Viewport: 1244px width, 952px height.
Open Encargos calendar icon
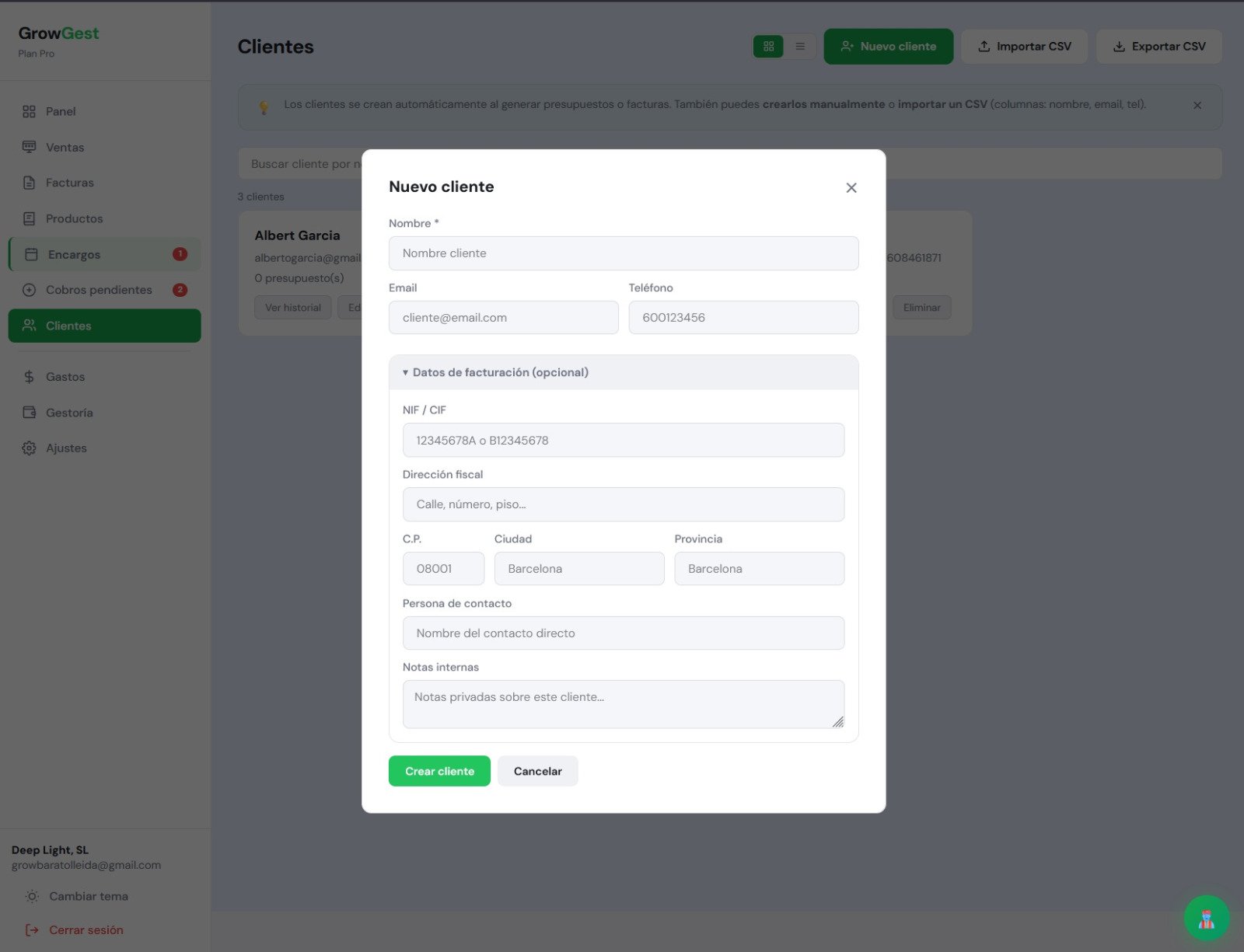tap(31, 255)
